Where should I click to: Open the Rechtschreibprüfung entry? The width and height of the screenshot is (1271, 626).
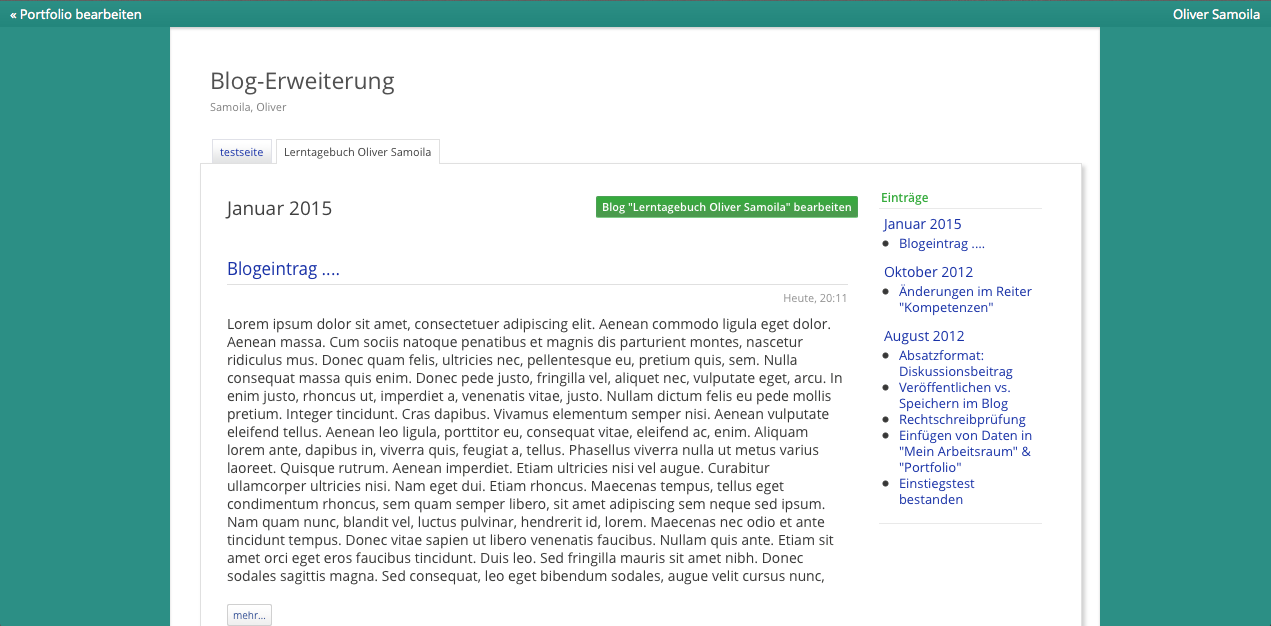coord(961,420)
